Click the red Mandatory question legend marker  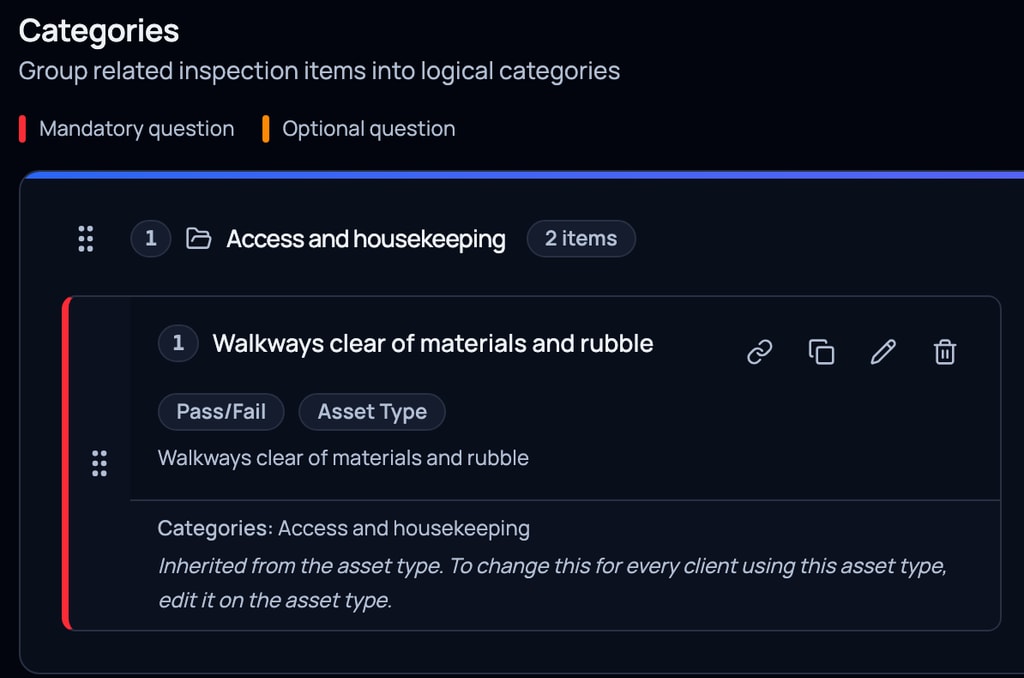click(x=22, y=129)
